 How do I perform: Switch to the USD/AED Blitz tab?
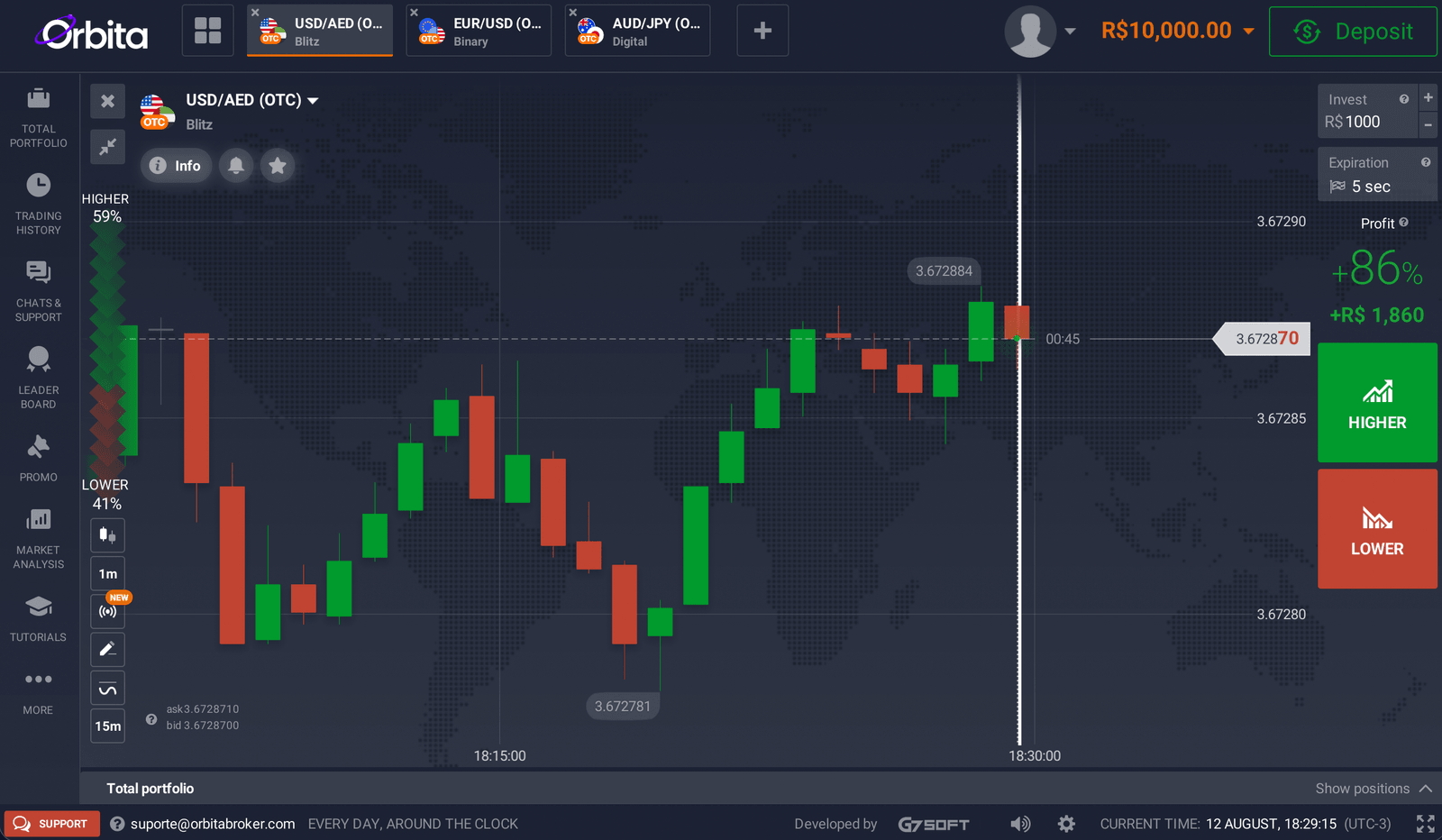tap(320, 31)
